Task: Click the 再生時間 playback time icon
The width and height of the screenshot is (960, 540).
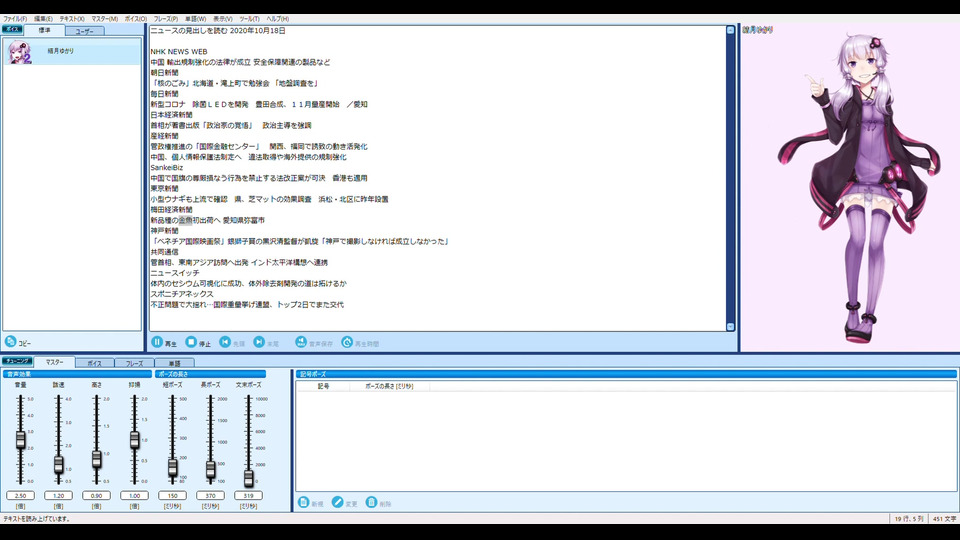Action: click(347, 342)
